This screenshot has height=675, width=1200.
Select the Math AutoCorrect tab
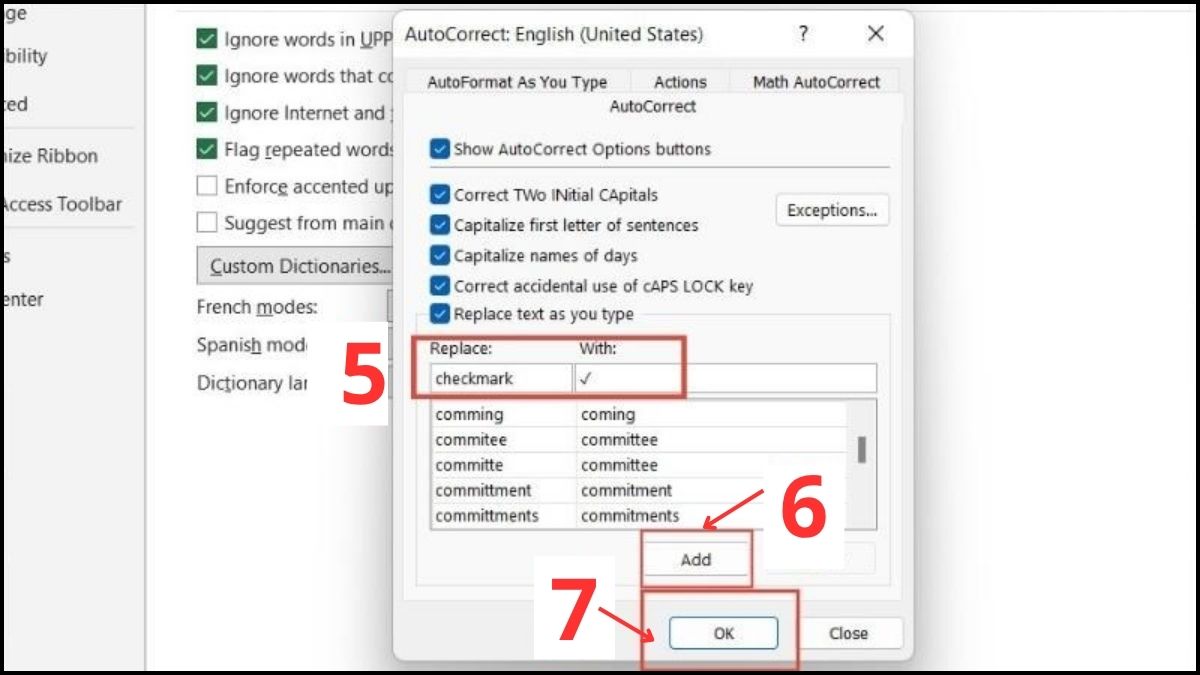click(815, 81)
